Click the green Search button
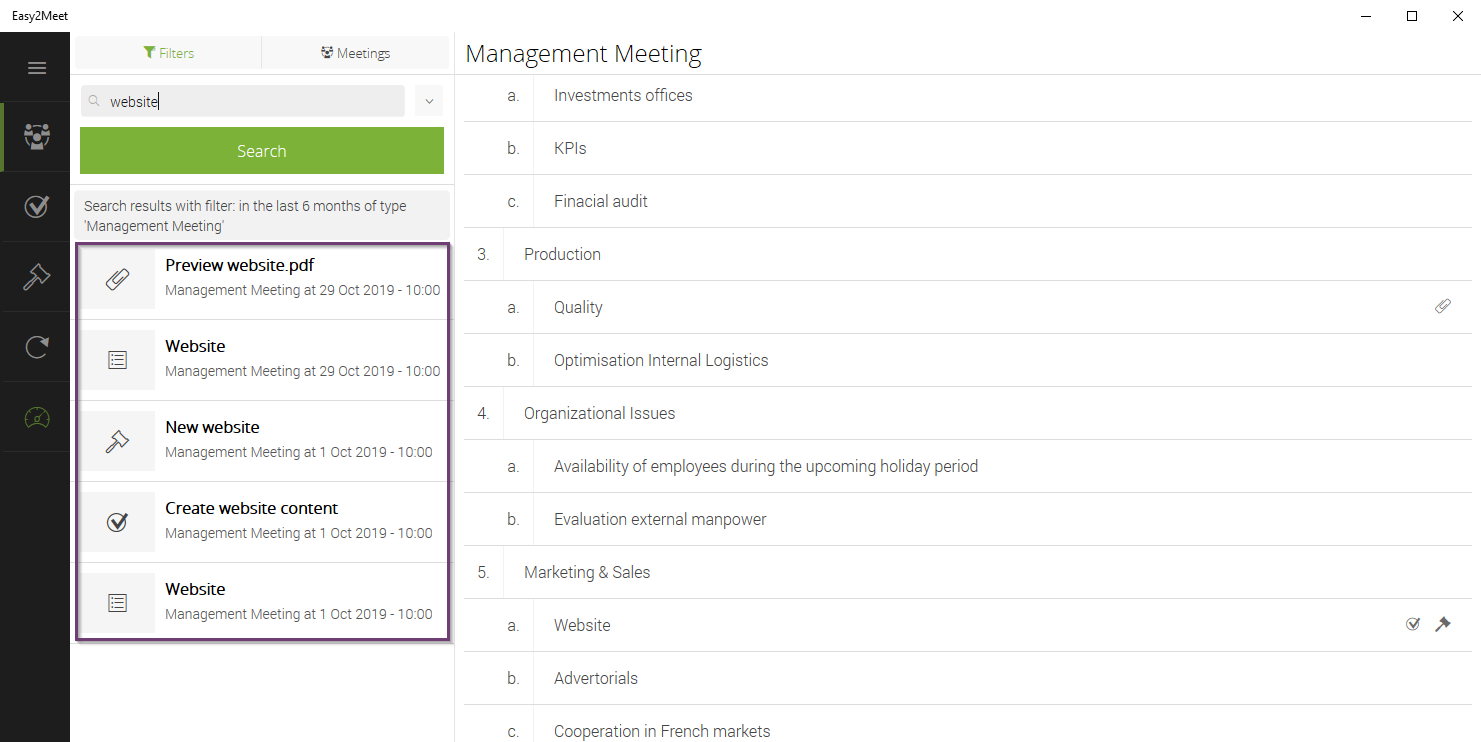The image size is (1481, 742). (262, 151)
